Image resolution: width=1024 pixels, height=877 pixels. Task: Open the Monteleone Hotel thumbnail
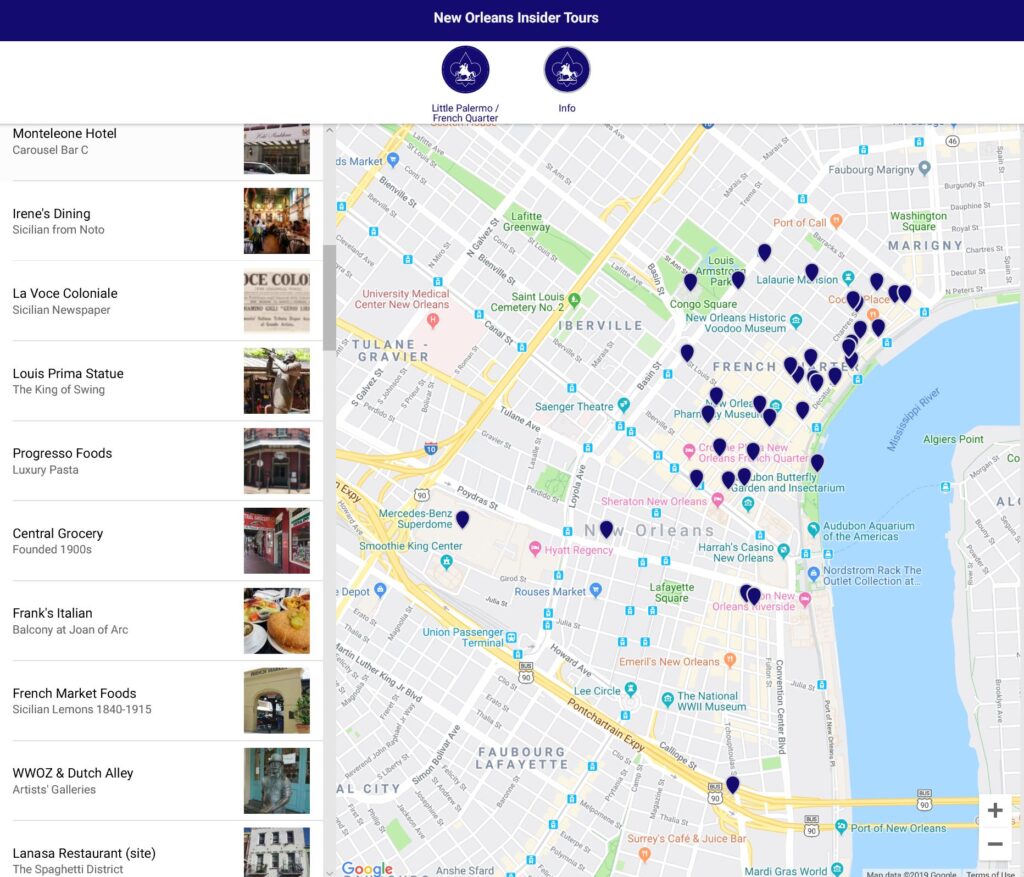[x=277, y=149]
